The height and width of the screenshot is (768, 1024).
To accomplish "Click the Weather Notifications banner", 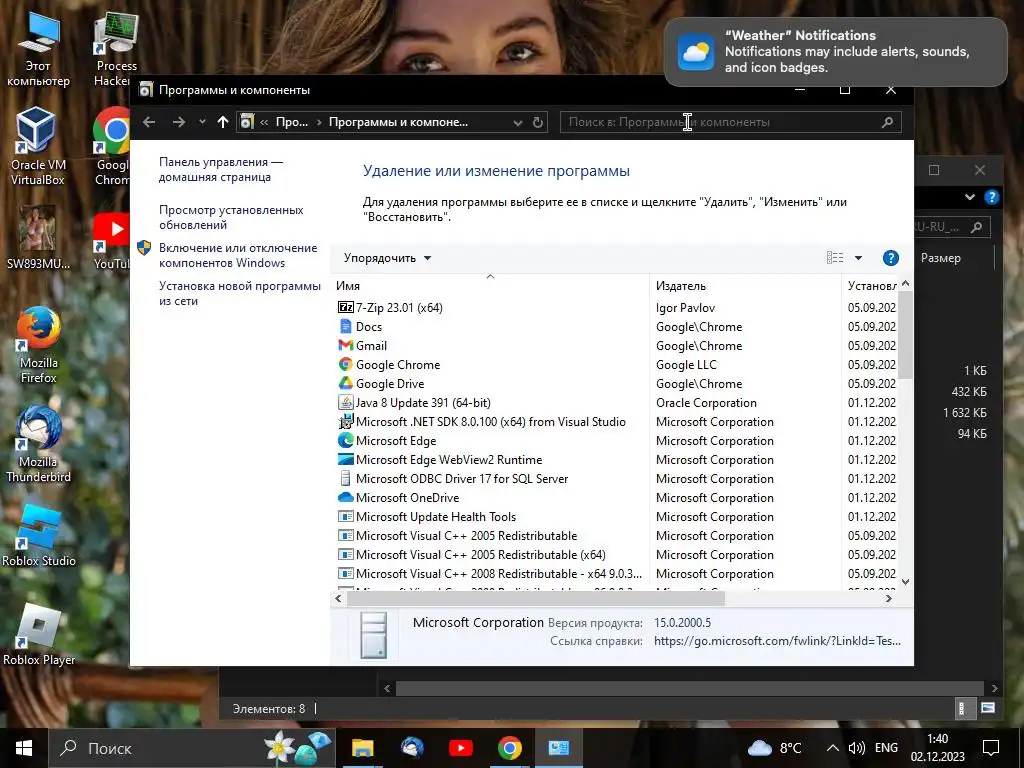I will pos(835,52).
